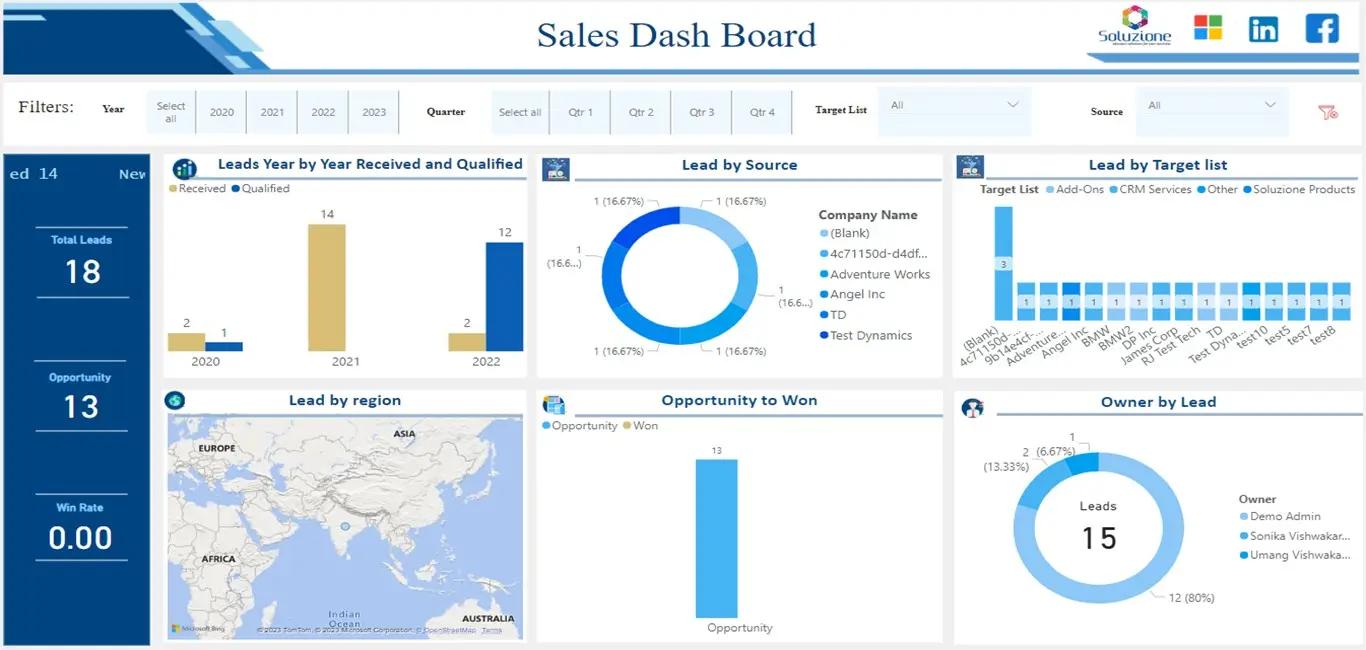Click the Opportunity bar labeled 13
Viewport: 1366px width, 650px height.
(716, 538)
